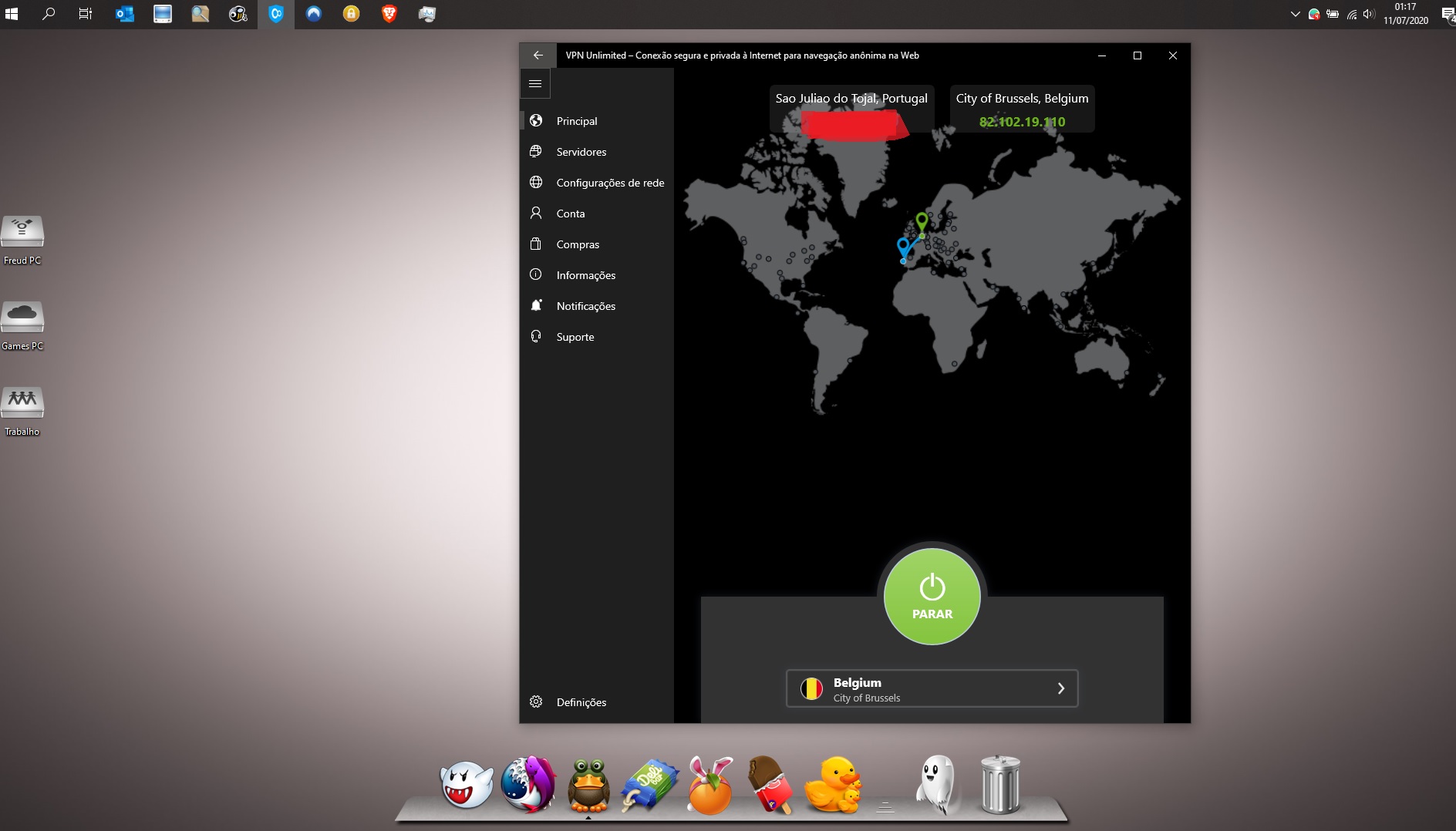
Task: Open the Action Center notifications icon
Action: tap(1448, 14)
